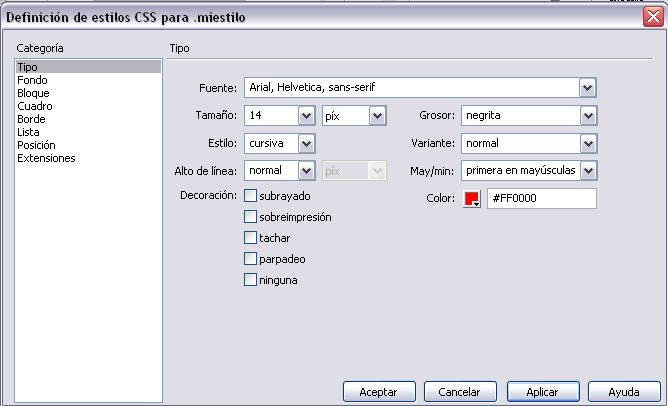Click the #FF0000 color text field
Screen dimensions: 668x406
pyautogui.click(x=541, y=199)
